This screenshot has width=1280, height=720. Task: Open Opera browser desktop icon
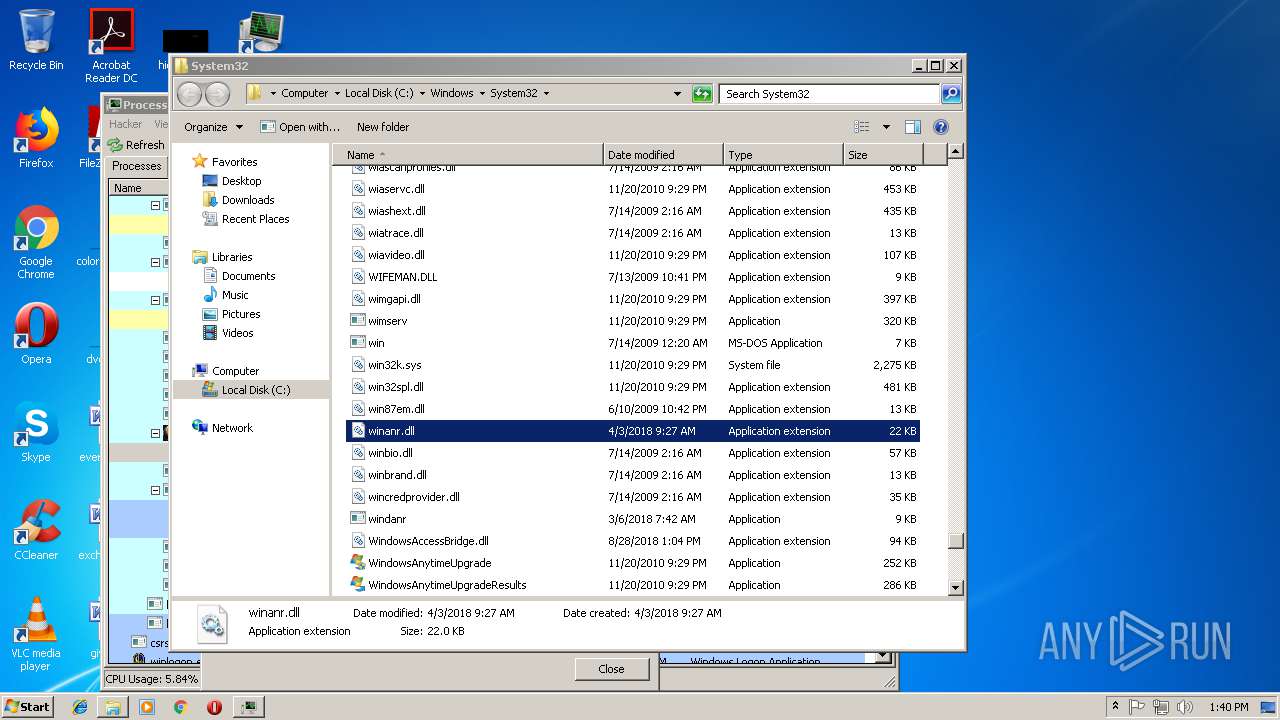pos(36,333)
